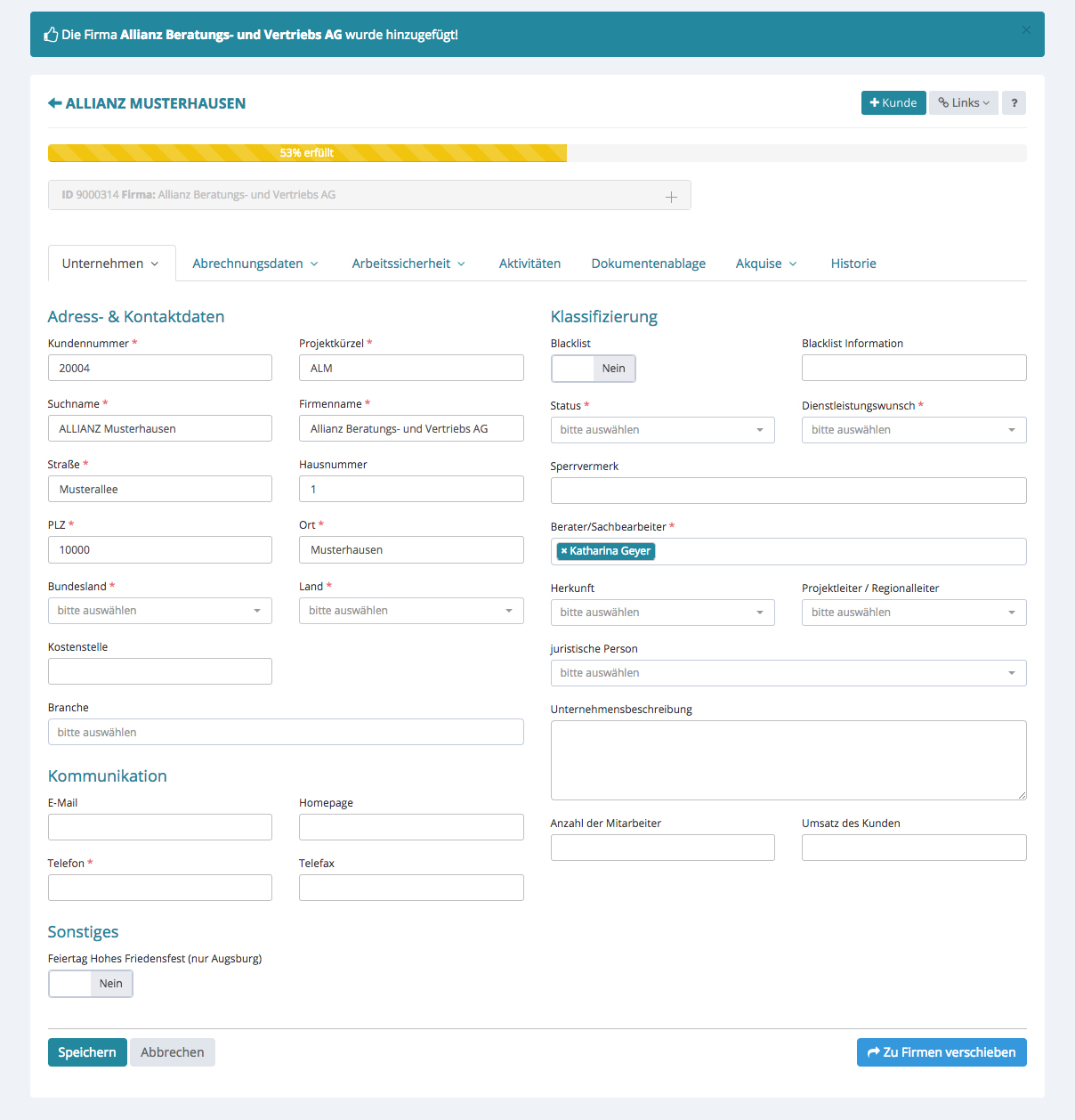Image resolution: width=1075 pixels, height=1120 pixels.
Task: Open the Status dropdown
Action: pyautogui.click(x=662, y=430)
